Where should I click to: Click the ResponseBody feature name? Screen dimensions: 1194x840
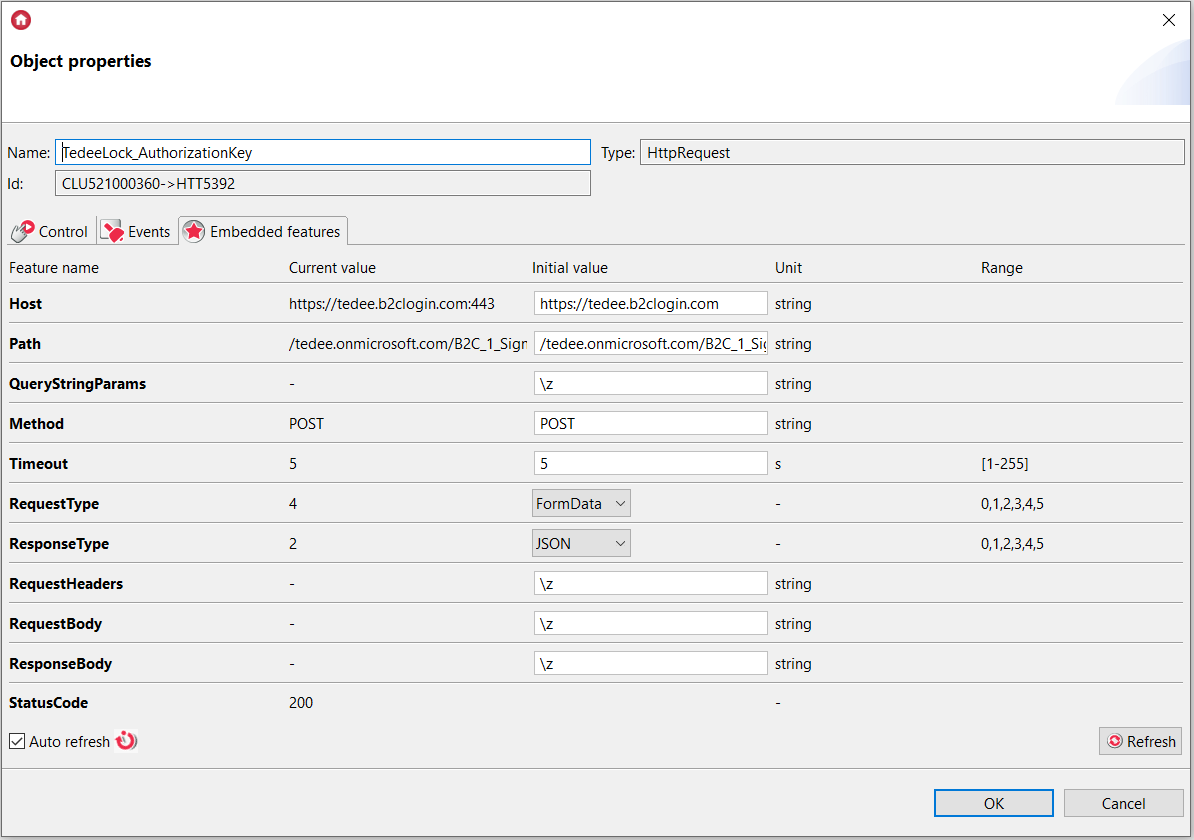pos(60,664)
